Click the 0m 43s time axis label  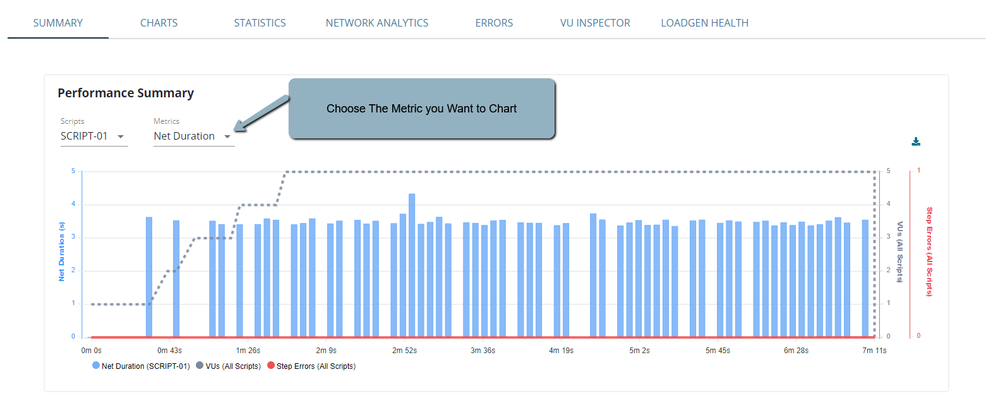coord(167,351)
